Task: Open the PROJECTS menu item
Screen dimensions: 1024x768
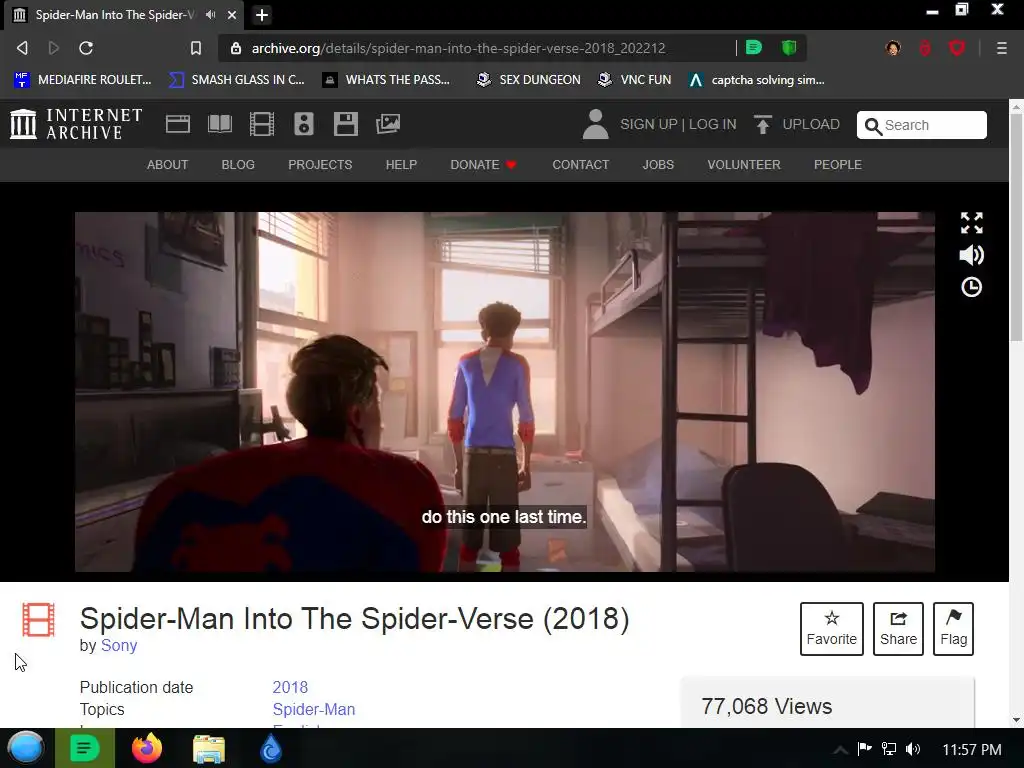Action: [320, 165]
